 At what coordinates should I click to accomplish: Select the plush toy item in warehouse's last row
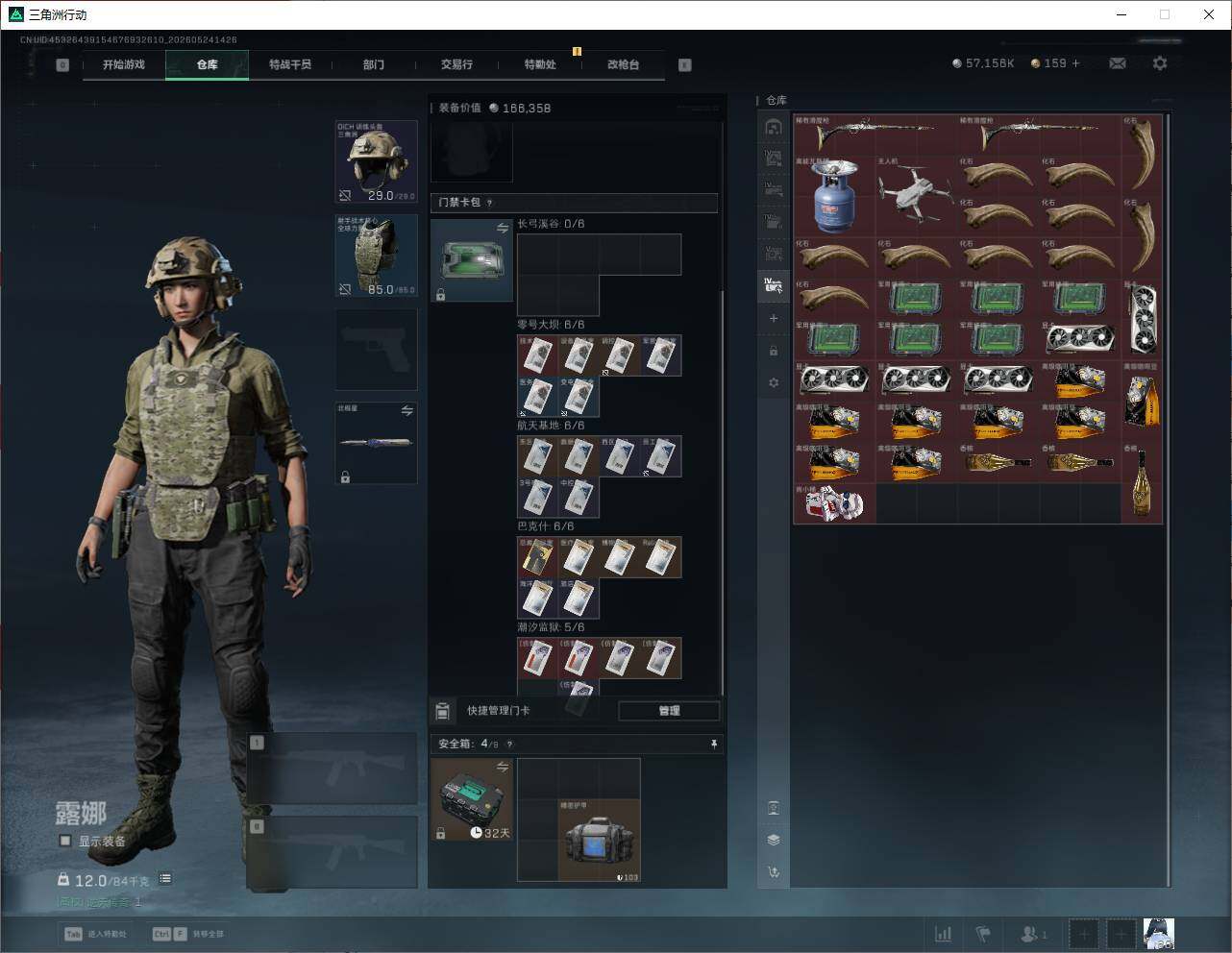[x=834, y=503]
